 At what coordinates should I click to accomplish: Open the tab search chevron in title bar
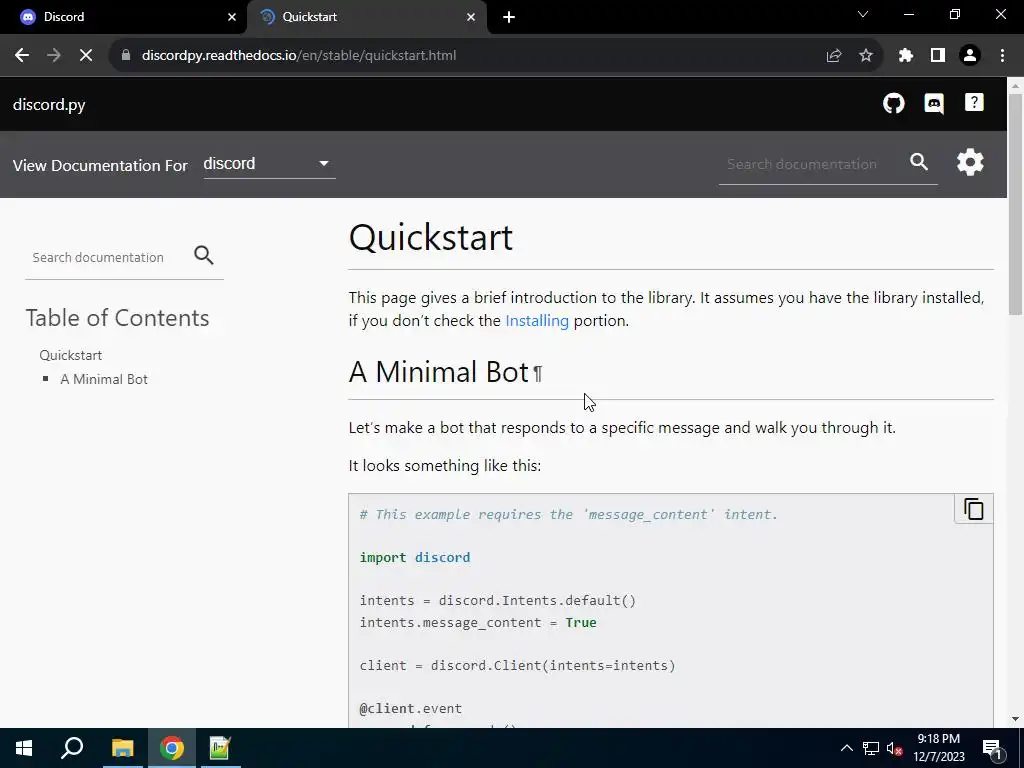click(863, 14)
